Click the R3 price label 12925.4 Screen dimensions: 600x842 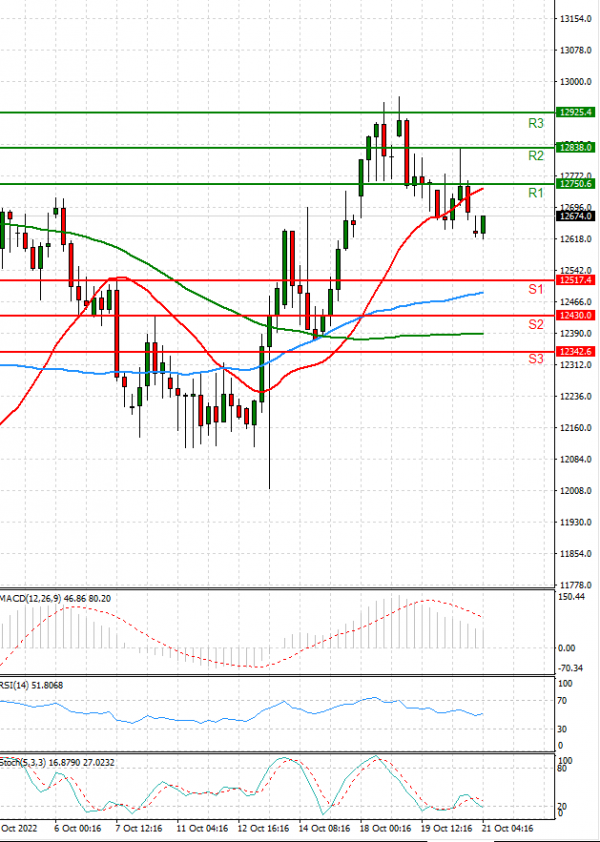(x=576, y=112)
